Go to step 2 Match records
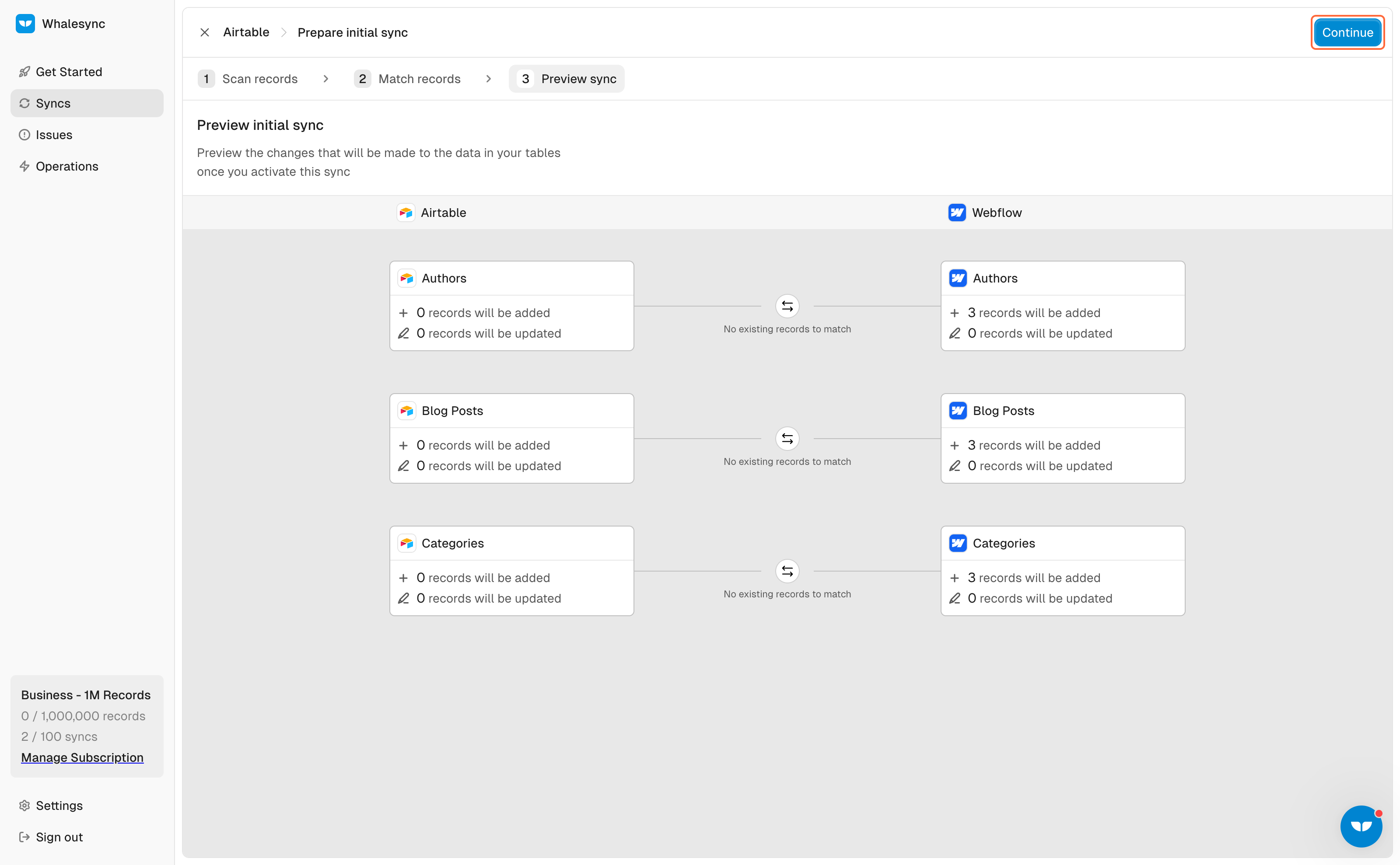Screen dimensions: 1400x865 pyautogui.click(x=407, y=78)
